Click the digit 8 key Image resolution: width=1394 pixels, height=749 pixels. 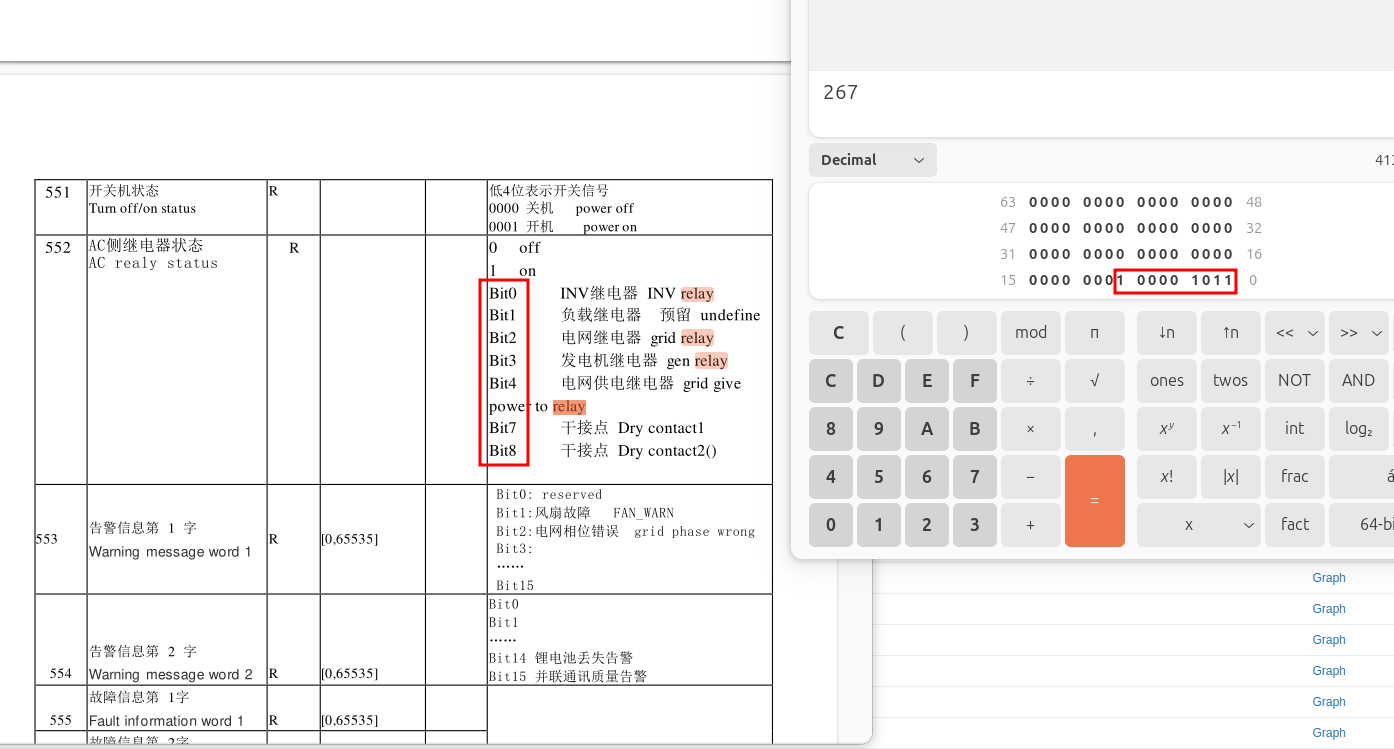pos(830,429)
